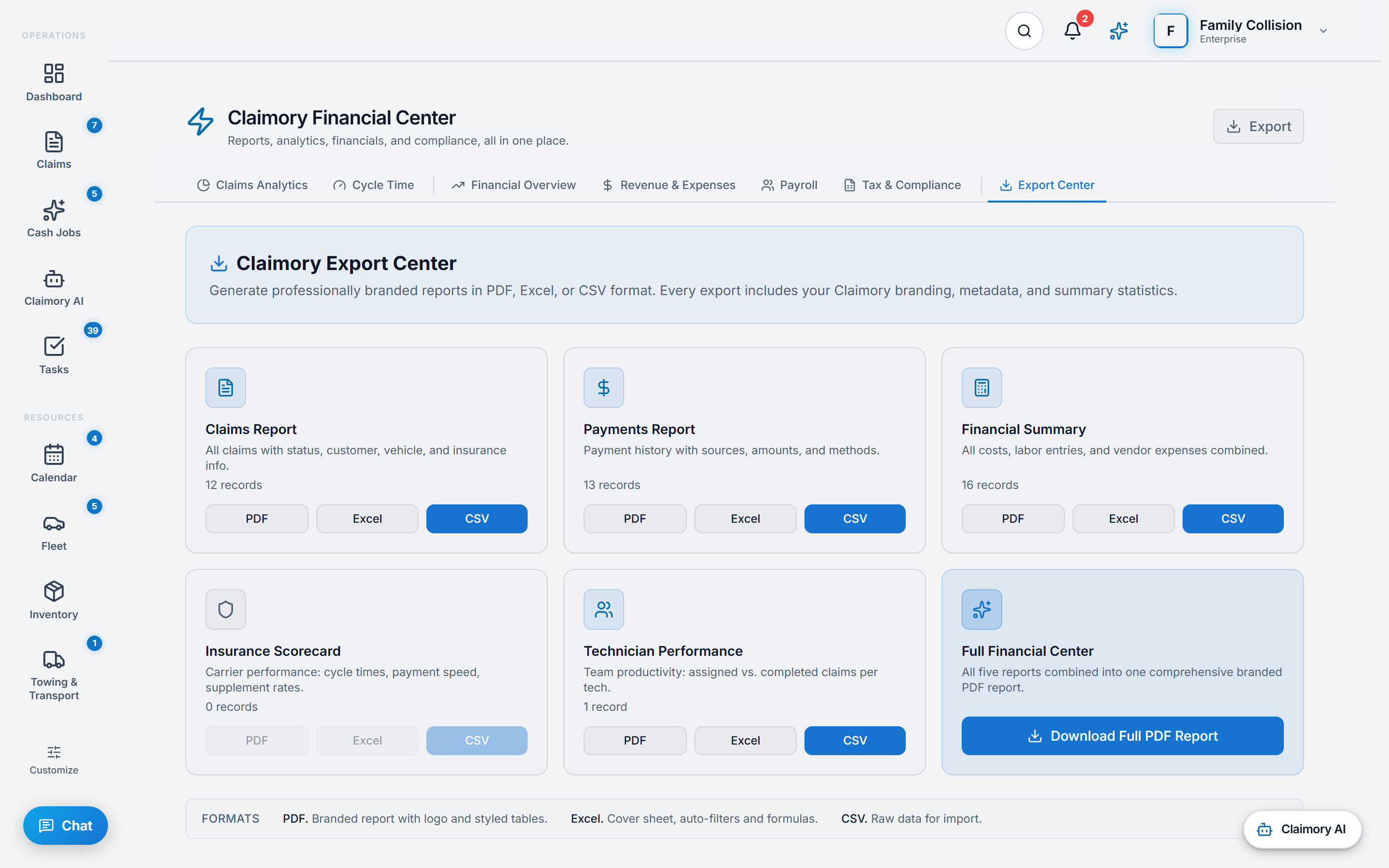
Task: Open Tax & Compliance tab
Action: coord(902,185)
